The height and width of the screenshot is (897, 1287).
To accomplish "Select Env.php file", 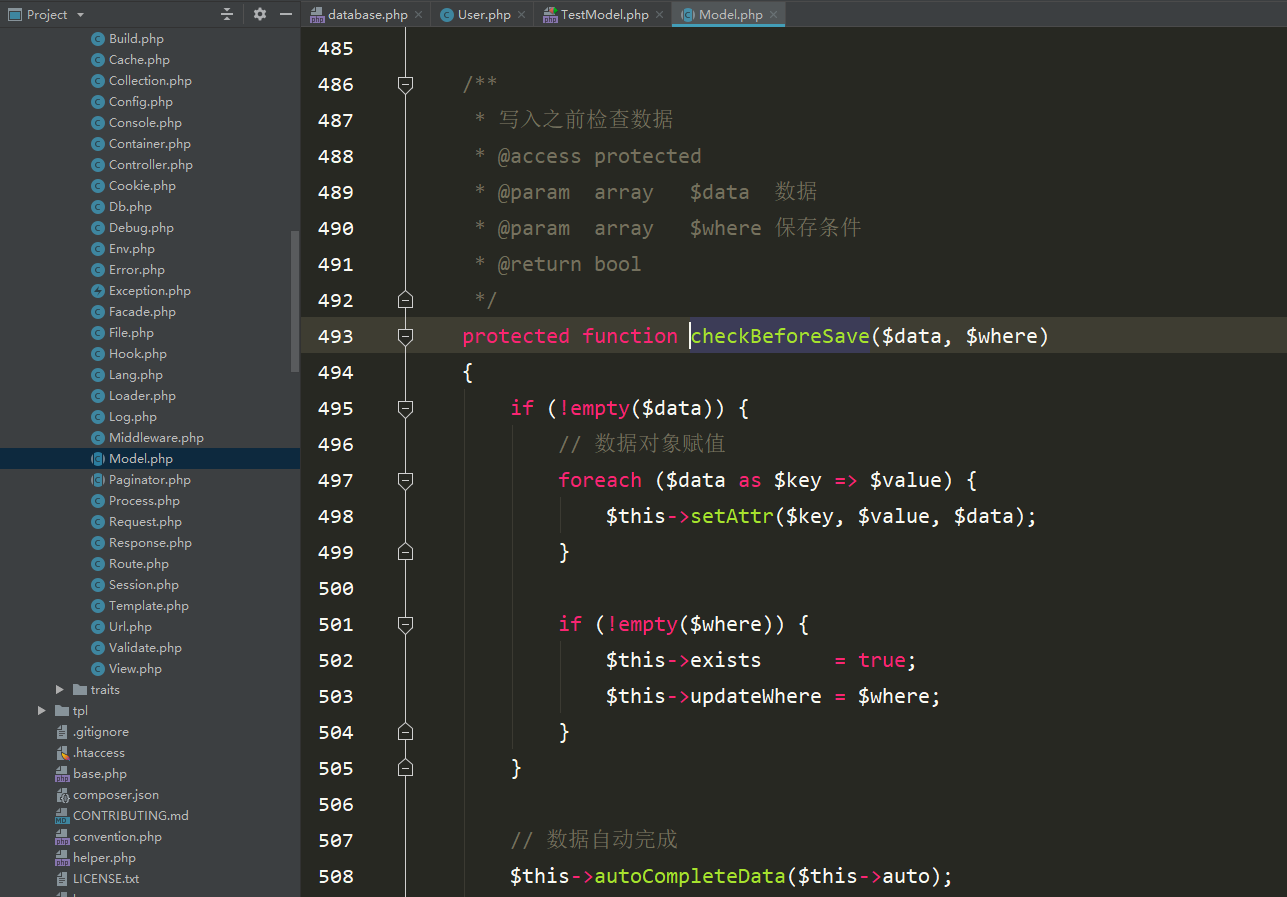I will pos(132,249).
